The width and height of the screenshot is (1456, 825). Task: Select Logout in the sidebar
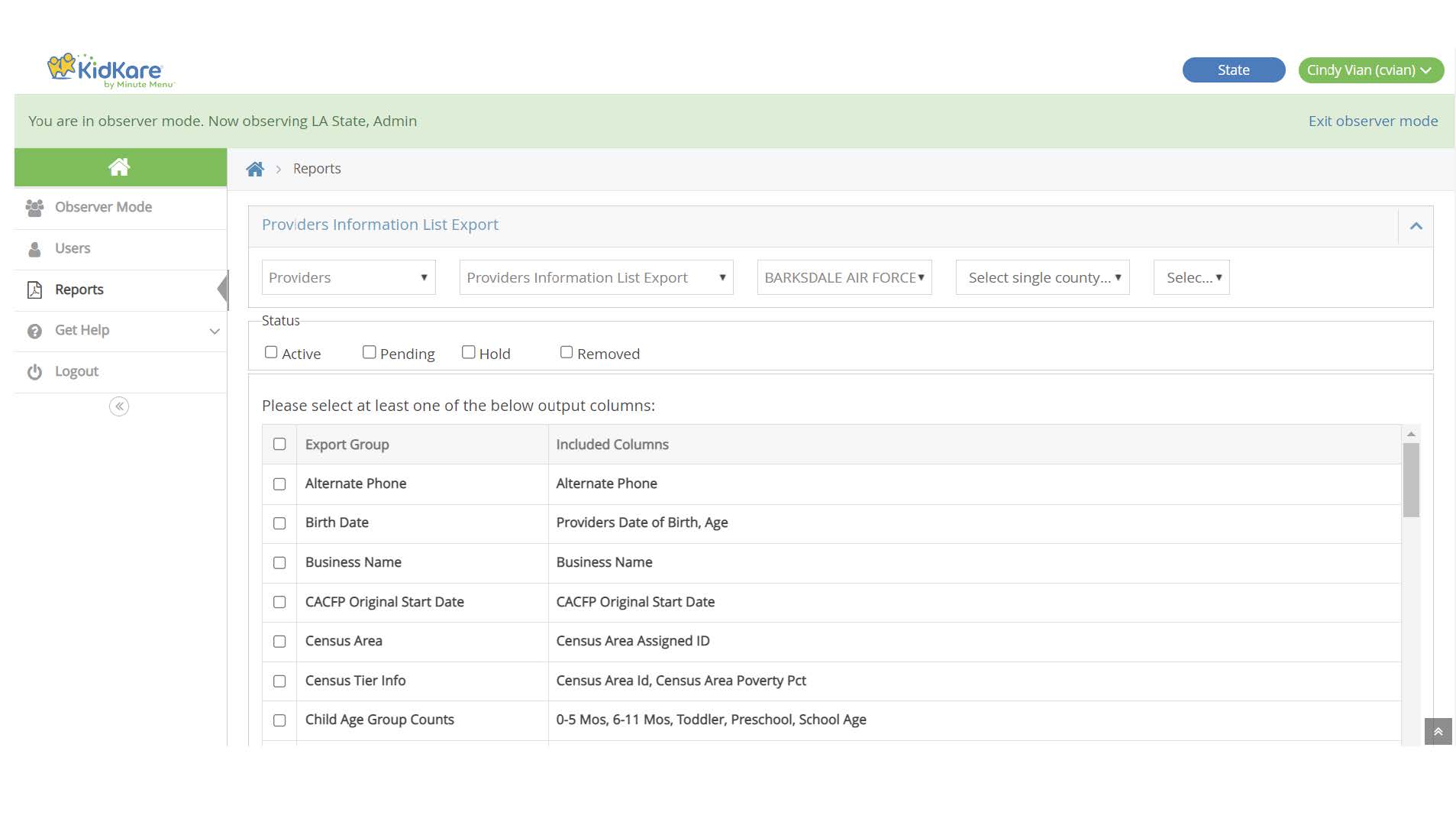coord(121,372)
